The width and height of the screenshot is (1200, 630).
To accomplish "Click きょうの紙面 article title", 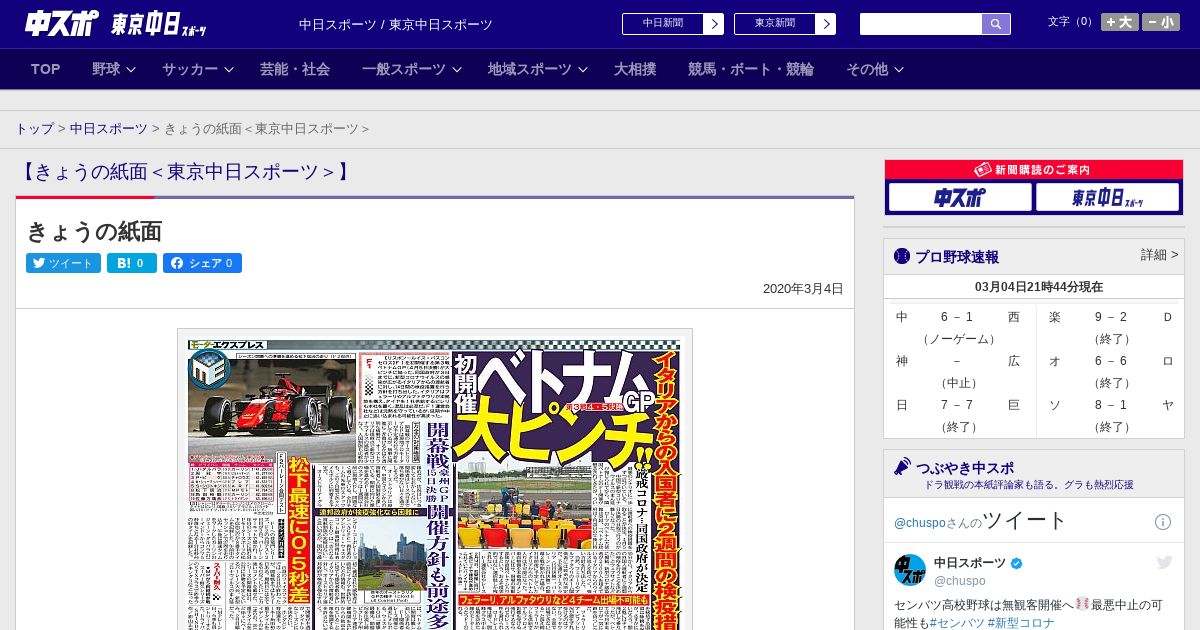I will (94, 231).
